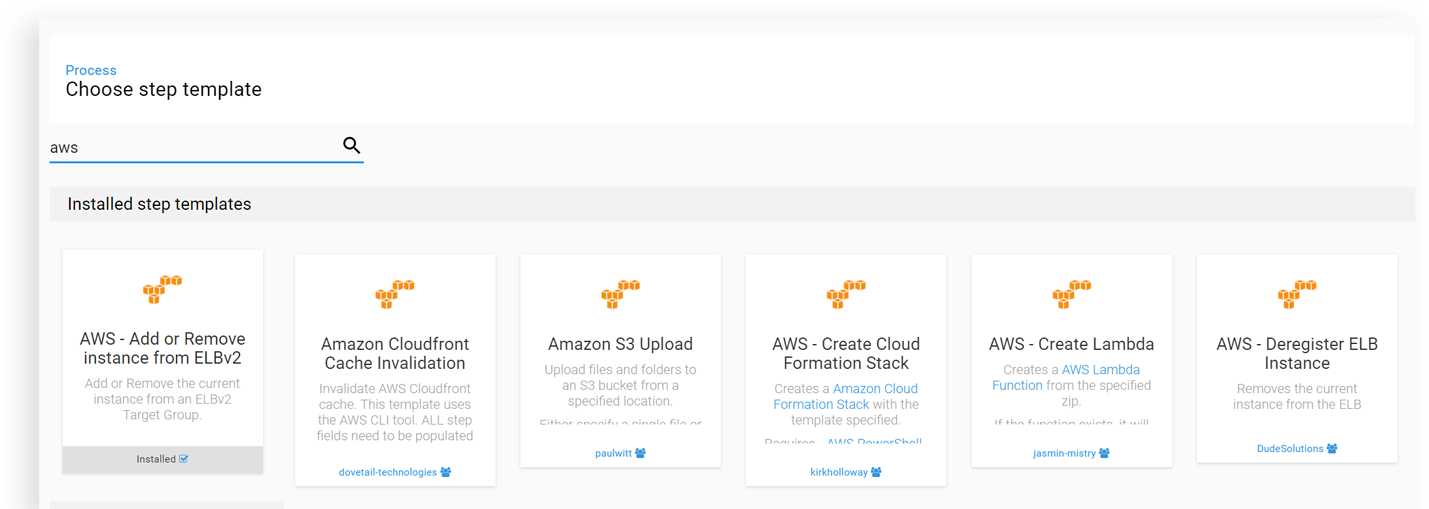This screenshot has height=509, width=1429.
Task: Click the AWS icon on the Create Lambda card
Action: tap(1072, 294)
